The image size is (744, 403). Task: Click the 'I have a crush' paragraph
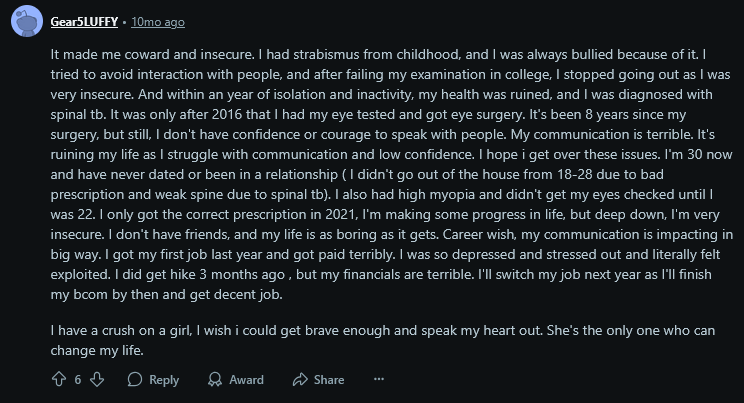pos(382,340)
